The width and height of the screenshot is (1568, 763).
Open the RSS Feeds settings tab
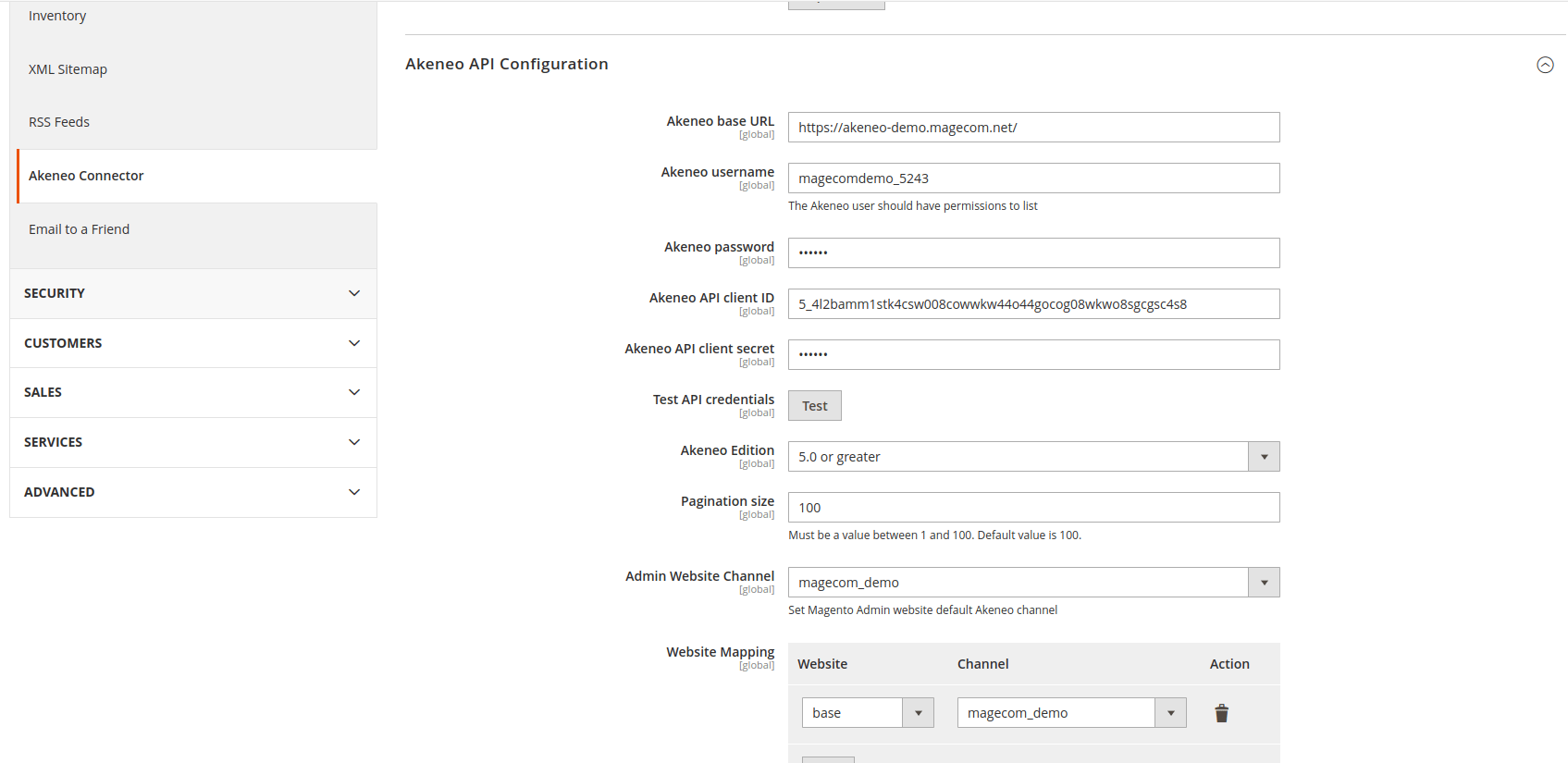point(59,122)
